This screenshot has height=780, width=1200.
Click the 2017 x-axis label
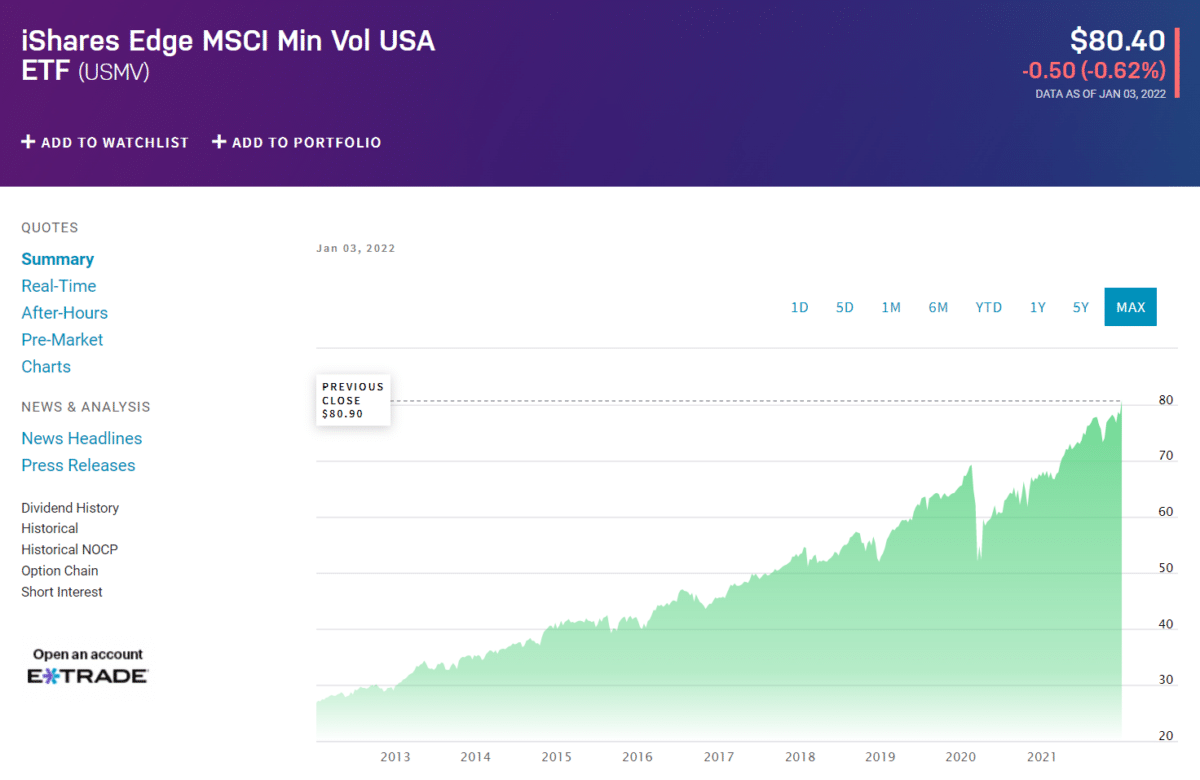point(719,757)
